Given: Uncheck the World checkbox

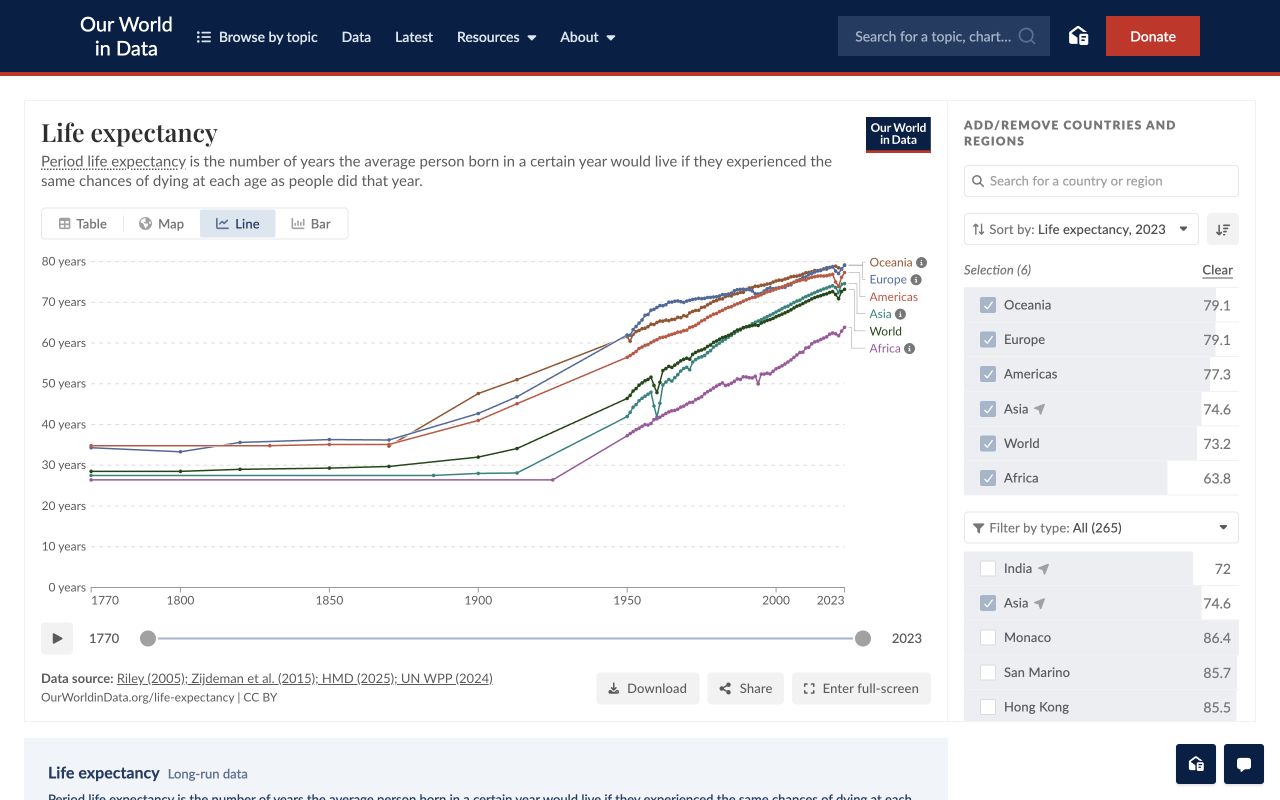Looking at the screenshot, I should coord(988,443).
